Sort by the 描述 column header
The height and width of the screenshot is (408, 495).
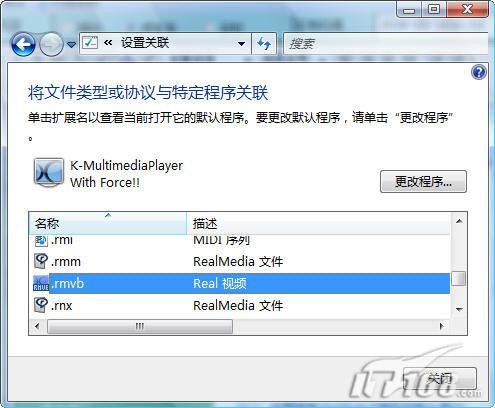click(318, 223)
